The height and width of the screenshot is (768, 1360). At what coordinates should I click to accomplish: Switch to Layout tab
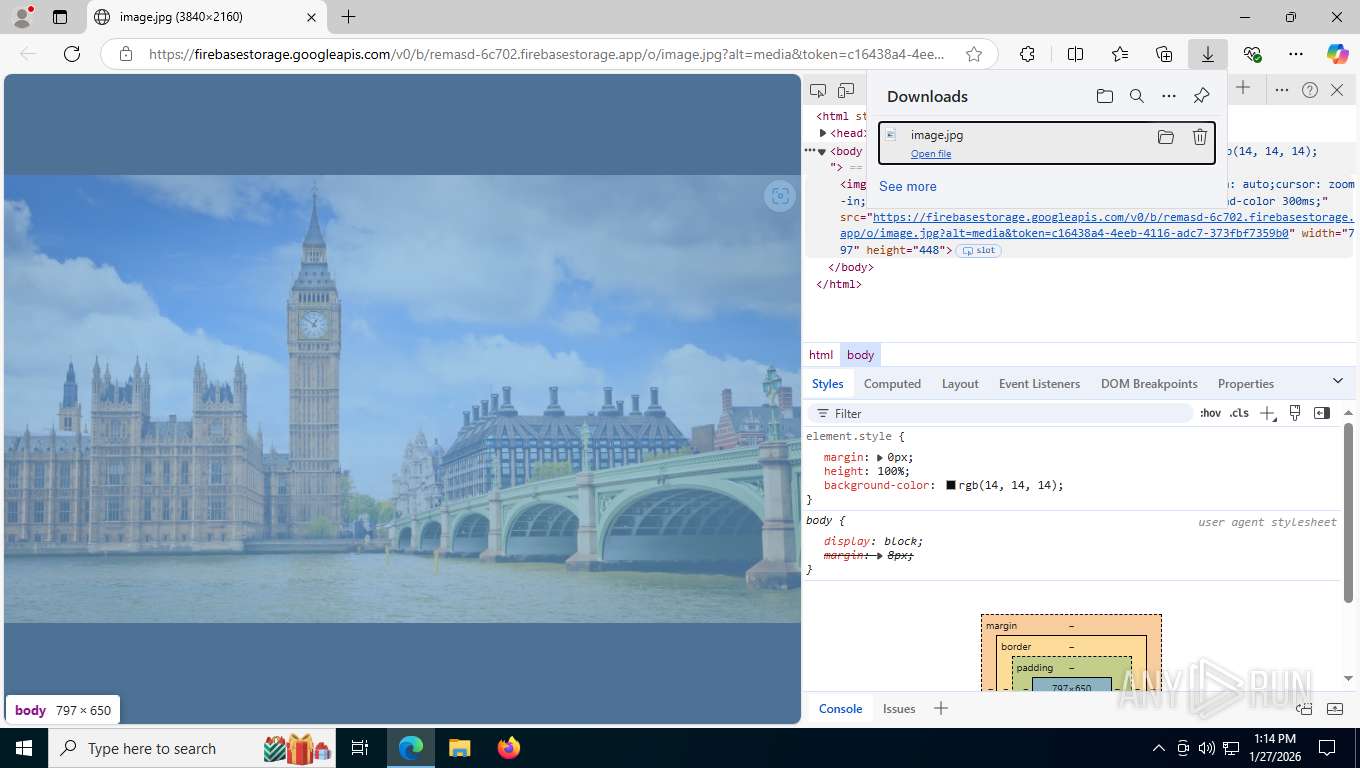pos(960,384)
